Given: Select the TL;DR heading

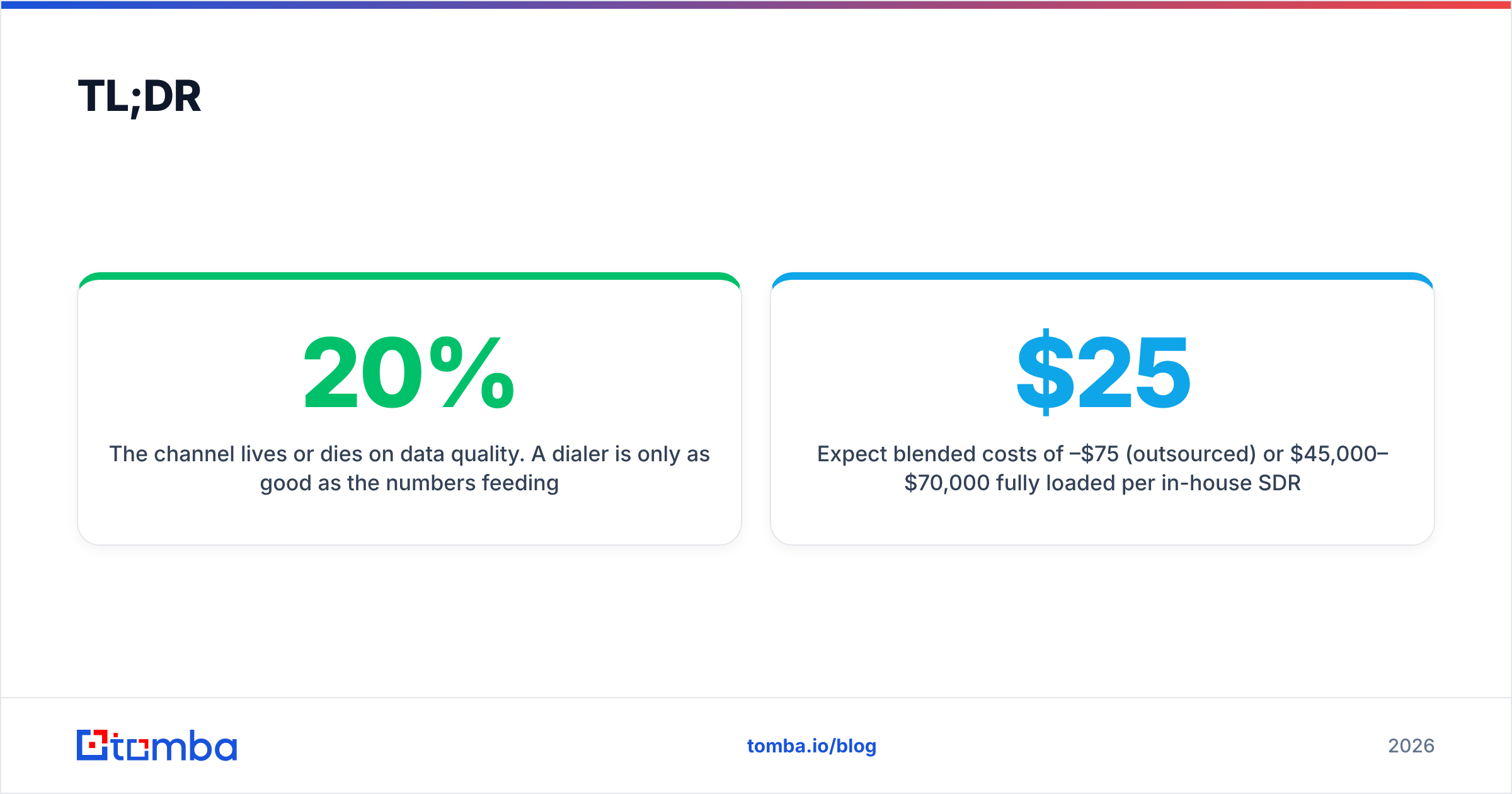Looking at the screenshot, I should pos(139,97).
